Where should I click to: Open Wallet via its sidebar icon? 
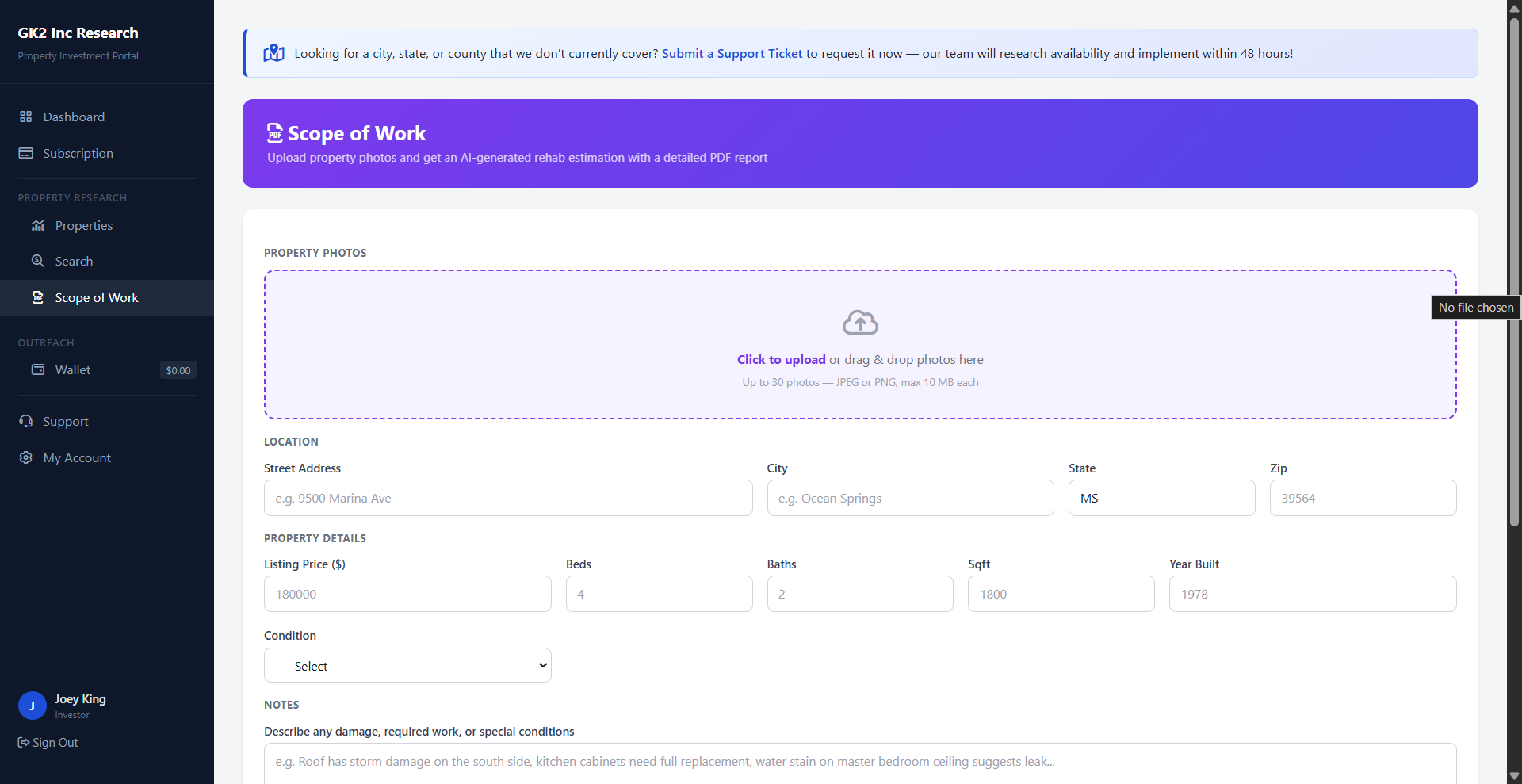click(37, 369)
